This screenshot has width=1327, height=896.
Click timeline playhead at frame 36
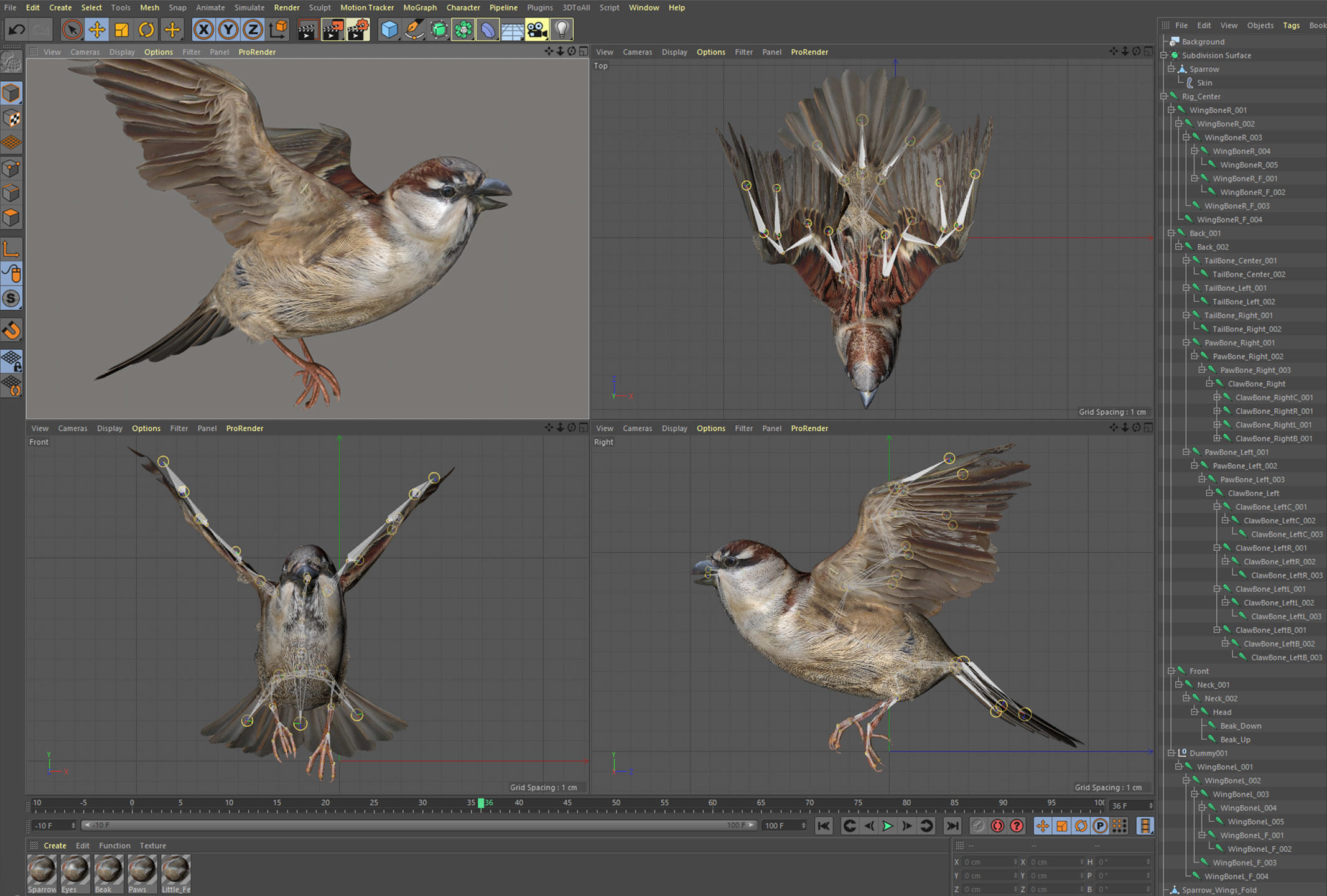click(481, 803)
